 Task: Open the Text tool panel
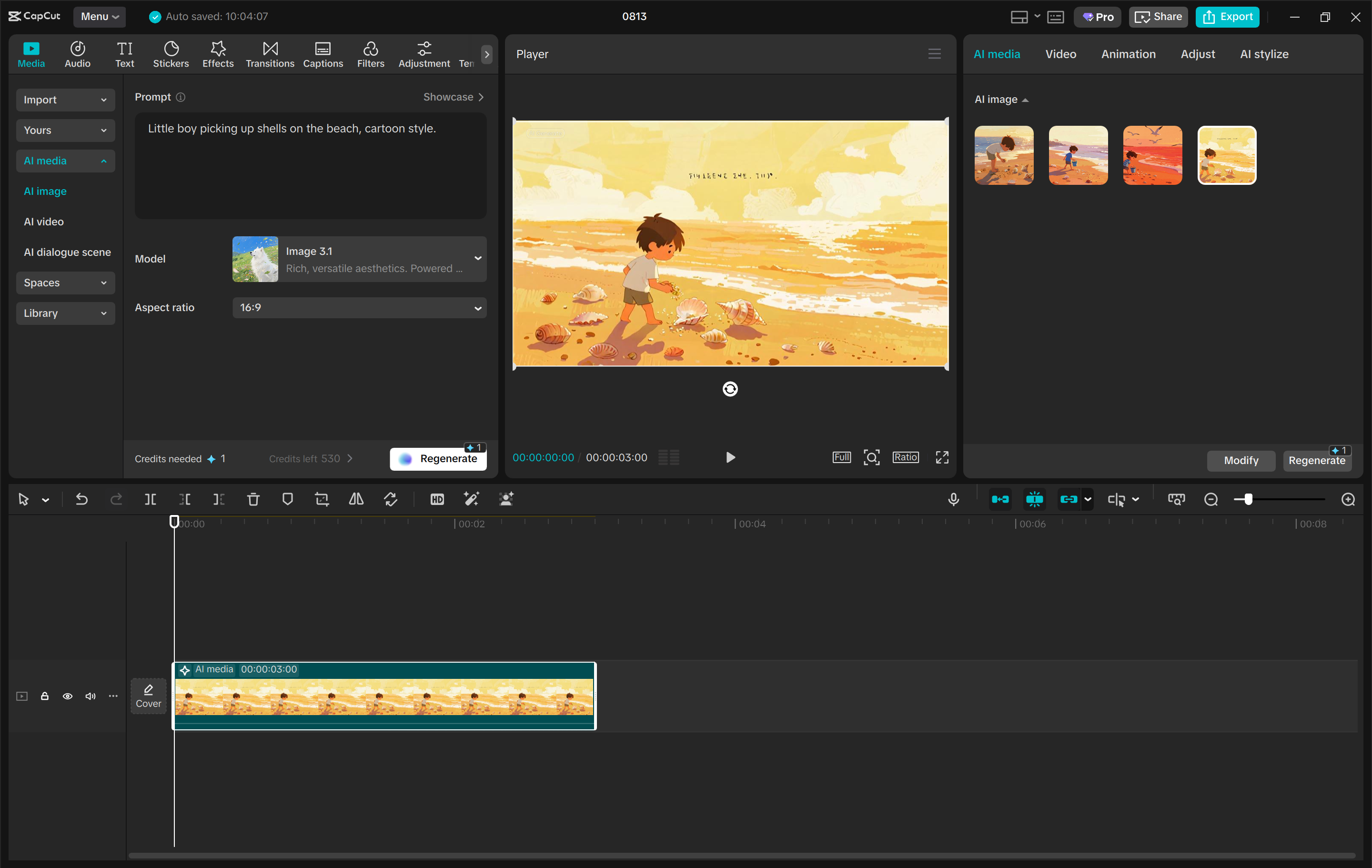coord(125,55)
